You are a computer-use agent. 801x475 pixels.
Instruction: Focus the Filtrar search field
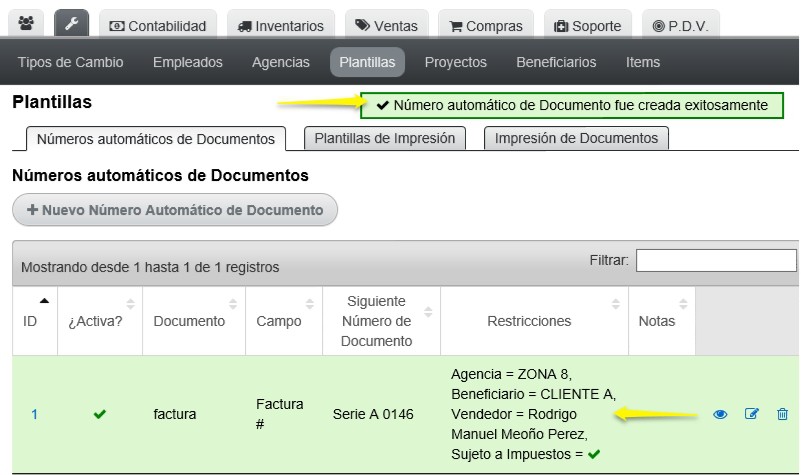(716, 260)
